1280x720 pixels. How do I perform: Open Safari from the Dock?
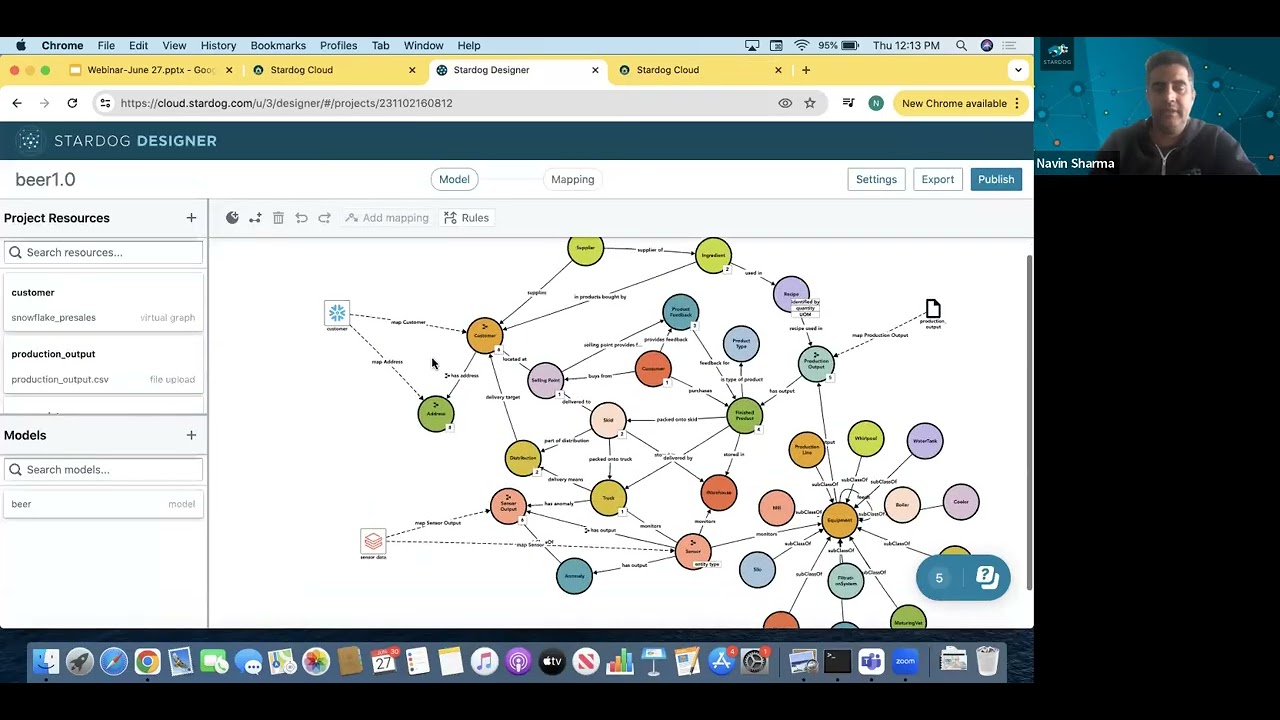(113, 661)
